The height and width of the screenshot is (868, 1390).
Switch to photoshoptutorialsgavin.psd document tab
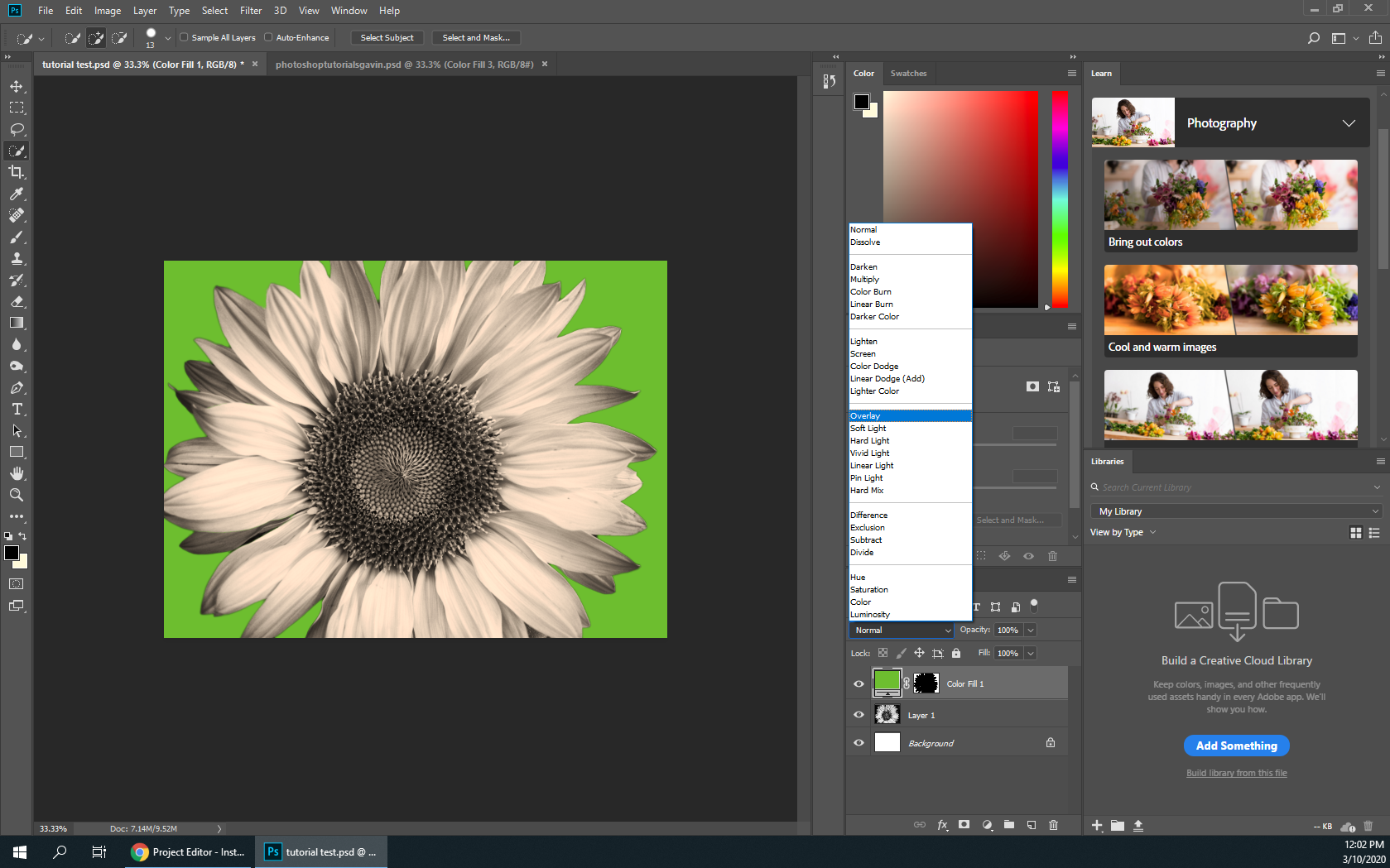[x=404, y=65]
